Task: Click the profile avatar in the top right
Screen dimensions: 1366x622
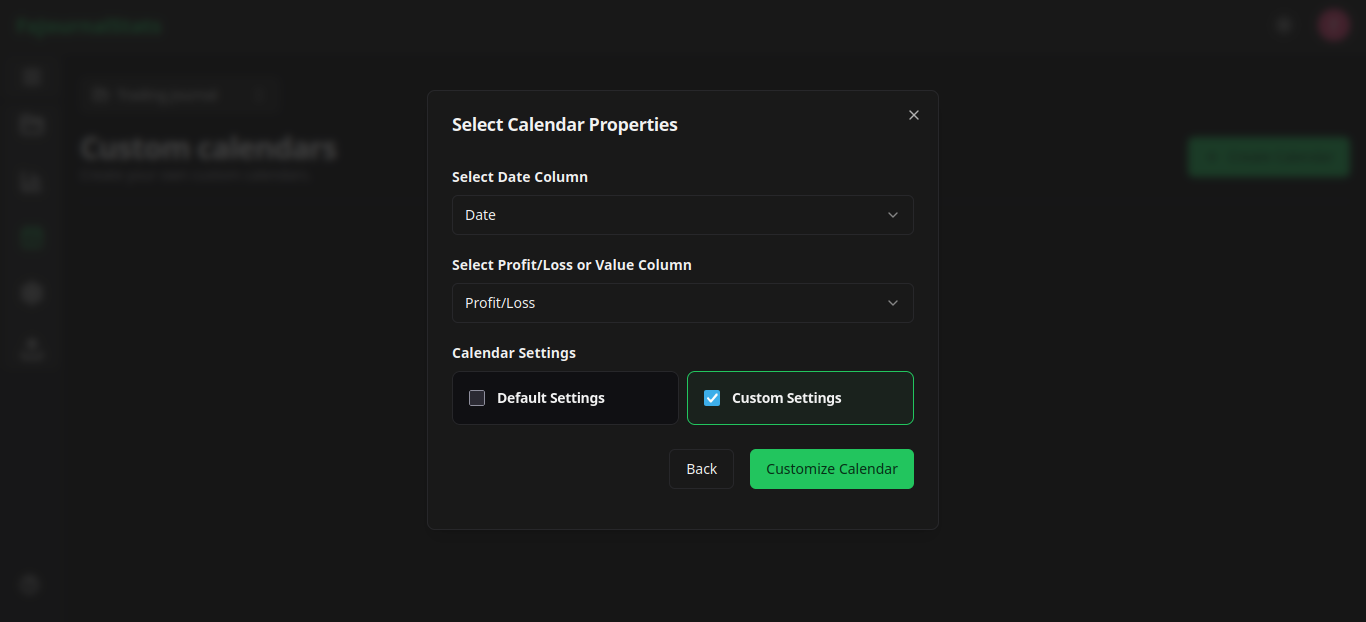Action: point(1333,24)
